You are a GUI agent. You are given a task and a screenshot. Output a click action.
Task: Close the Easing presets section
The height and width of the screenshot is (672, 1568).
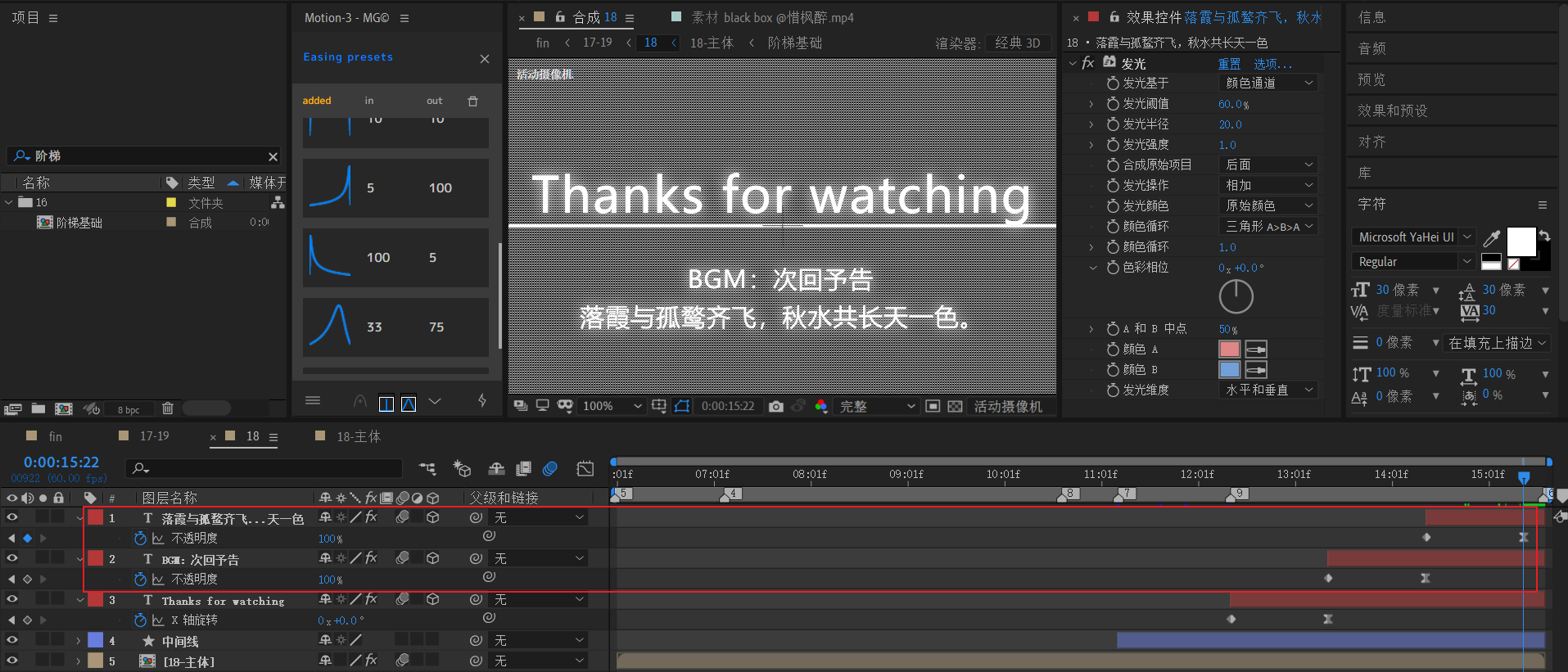485,59
